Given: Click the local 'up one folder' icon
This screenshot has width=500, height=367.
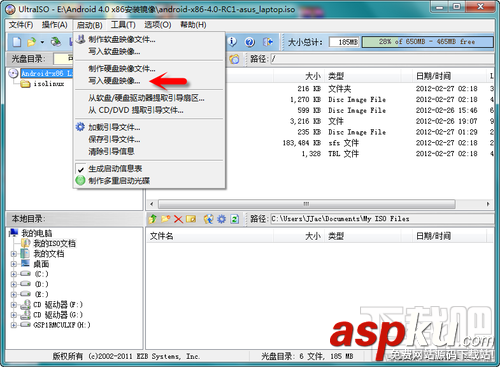Looking at the screenshot, I should click(x=153, y=219).
